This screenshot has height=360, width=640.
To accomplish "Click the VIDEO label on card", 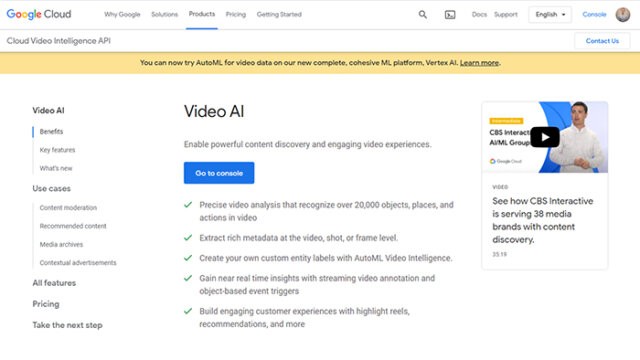I will coord(500,187).
